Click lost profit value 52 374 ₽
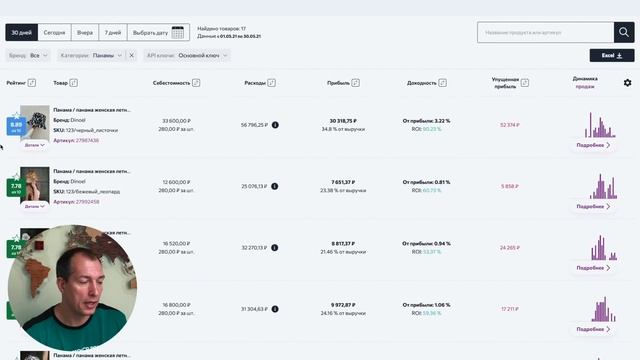Image resolution: width=640 pixels, height=360 pixels. click(x=510, y=125)
